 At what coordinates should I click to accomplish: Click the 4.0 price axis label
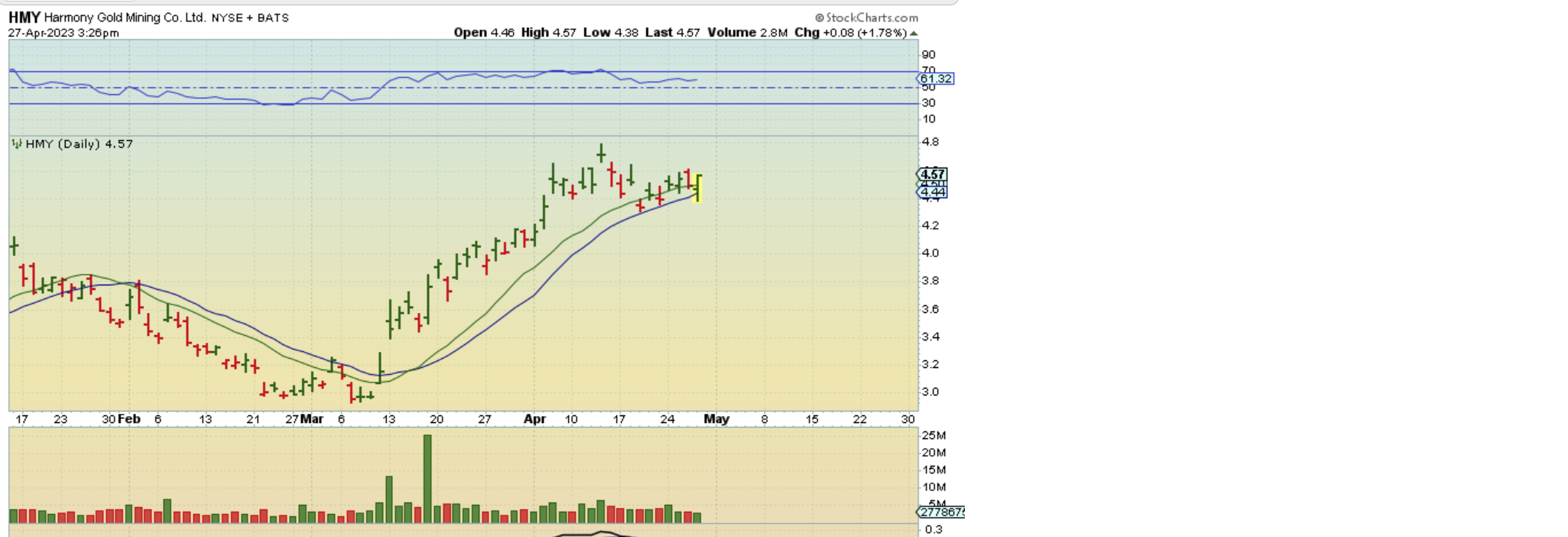[x=930, y=252]
